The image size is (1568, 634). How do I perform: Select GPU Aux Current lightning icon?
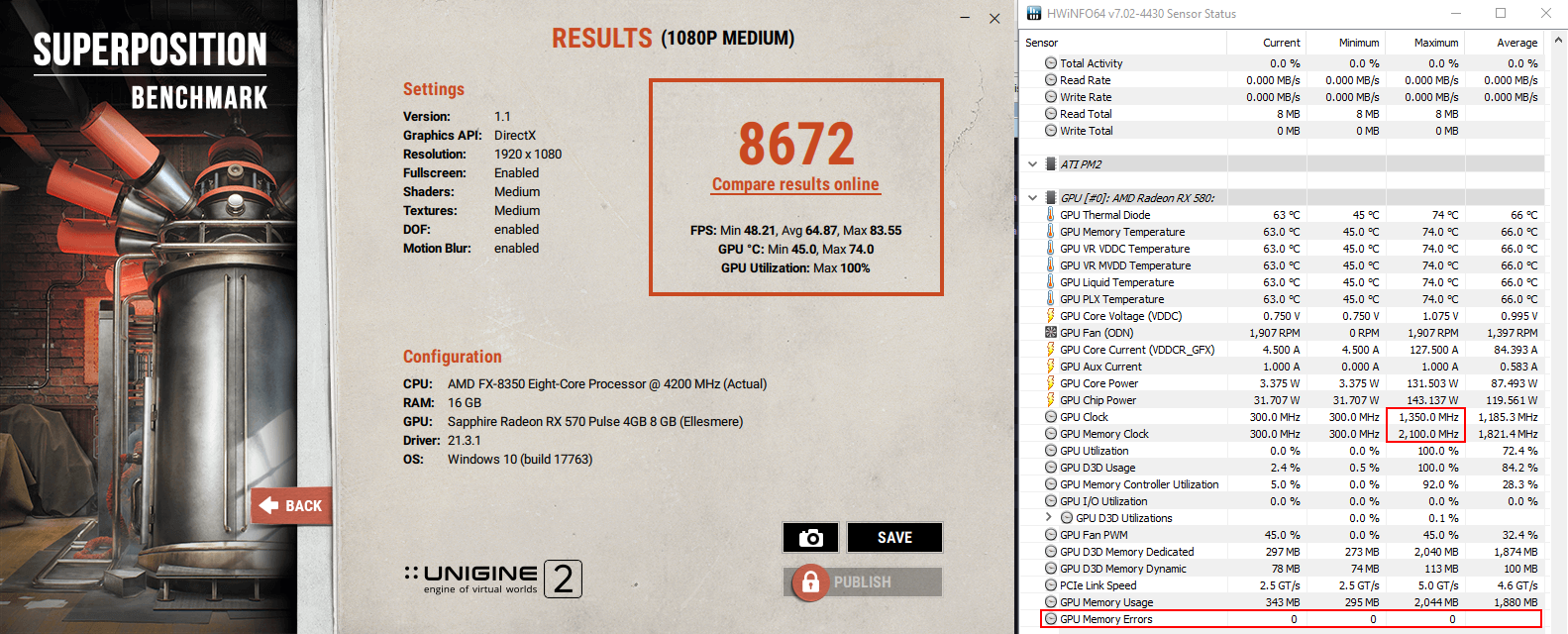1051,367
